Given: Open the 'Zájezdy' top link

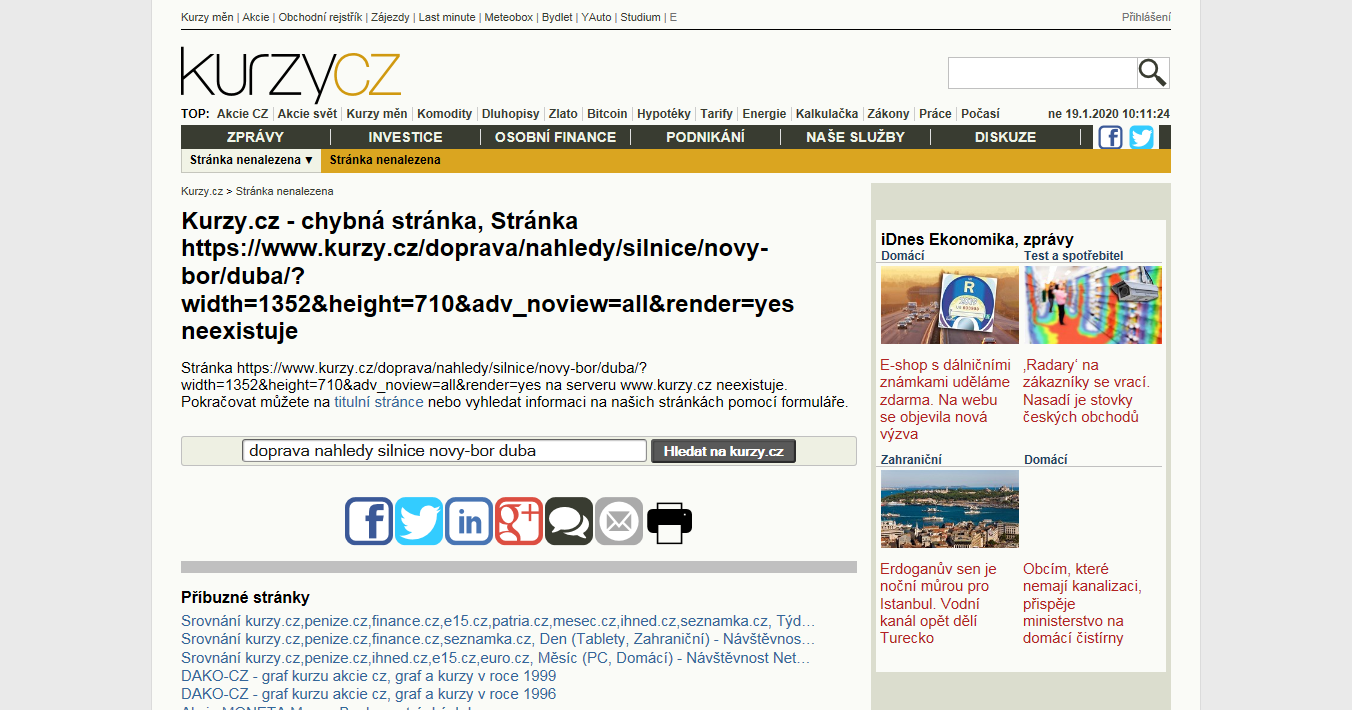Looking at the screenshot, I should (390, 17).
